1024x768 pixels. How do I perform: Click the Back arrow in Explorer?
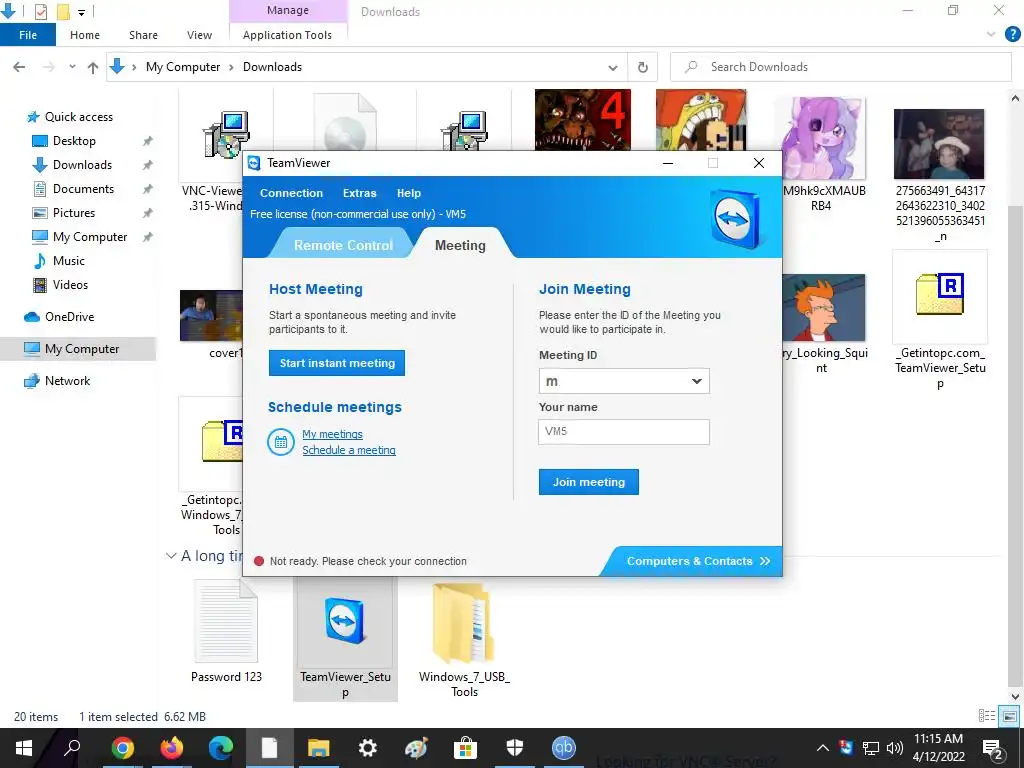click(20, 67)
